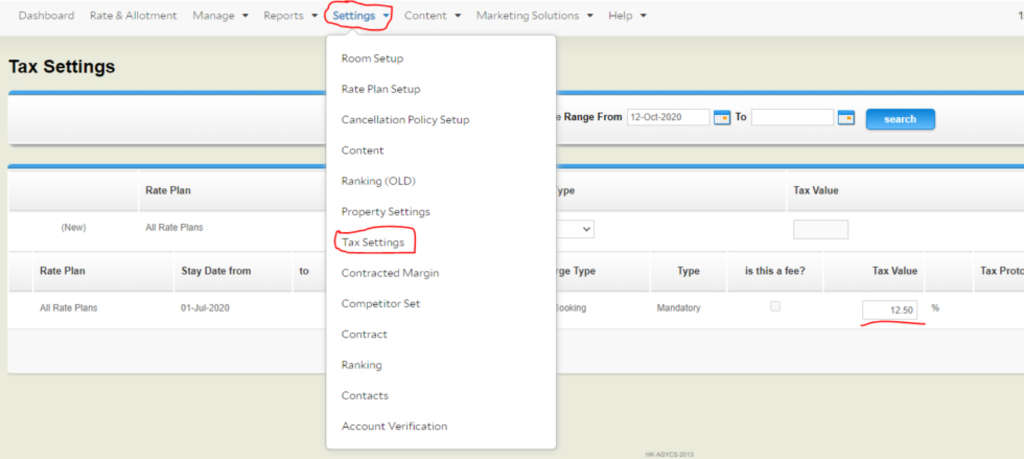Open the Help dropdown menu
This screenshot has width=1024, height=459.
coord(627,16)
